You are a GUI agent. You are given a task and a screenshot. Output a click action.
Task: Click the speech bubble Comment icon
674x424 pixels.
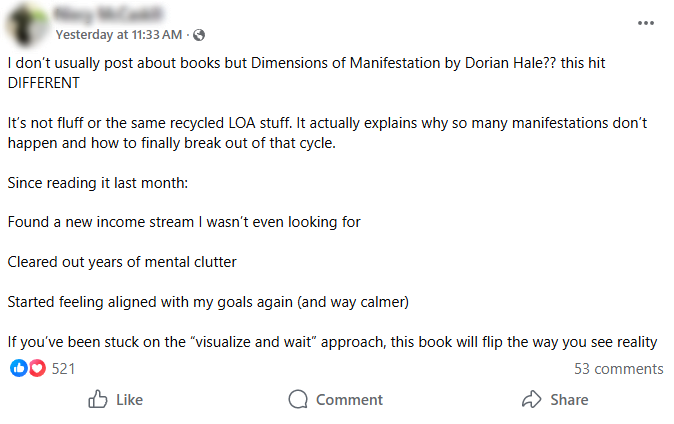tap(298, 400)
